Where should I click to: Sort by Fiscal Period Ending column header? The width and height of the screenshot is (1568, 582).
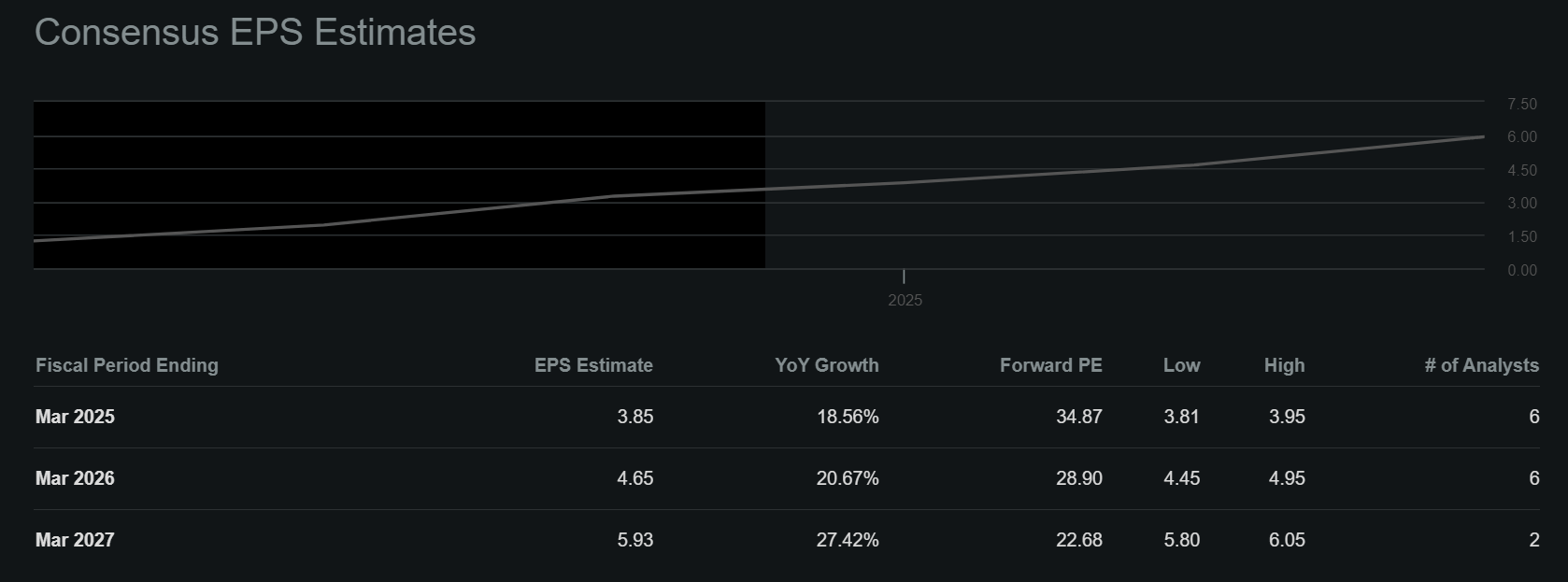pyautogui.click(x=127, y=365)
